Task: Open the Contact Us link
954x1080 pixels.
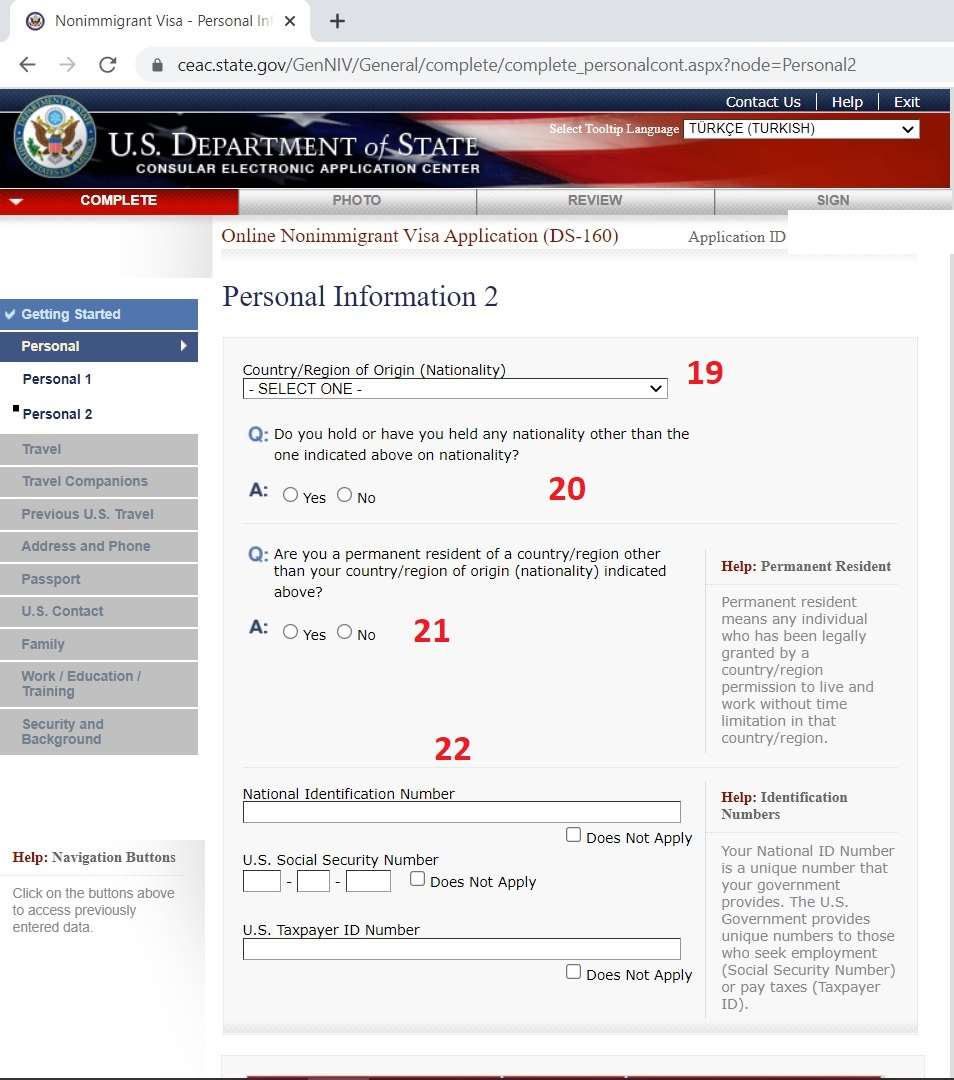Action: coord(763,102)
